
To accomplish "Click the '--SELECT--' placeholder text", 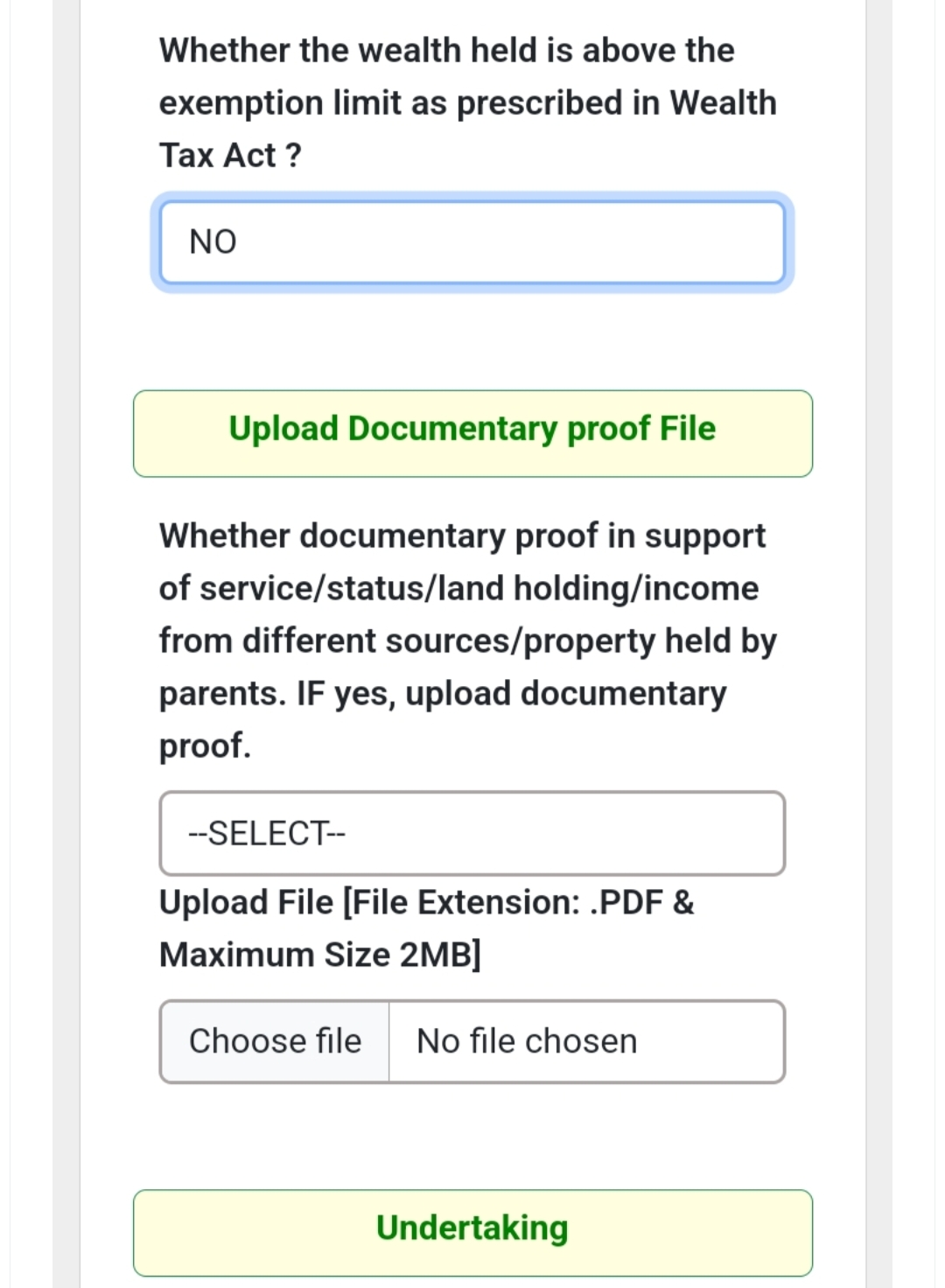I will (x=267, y=833).
